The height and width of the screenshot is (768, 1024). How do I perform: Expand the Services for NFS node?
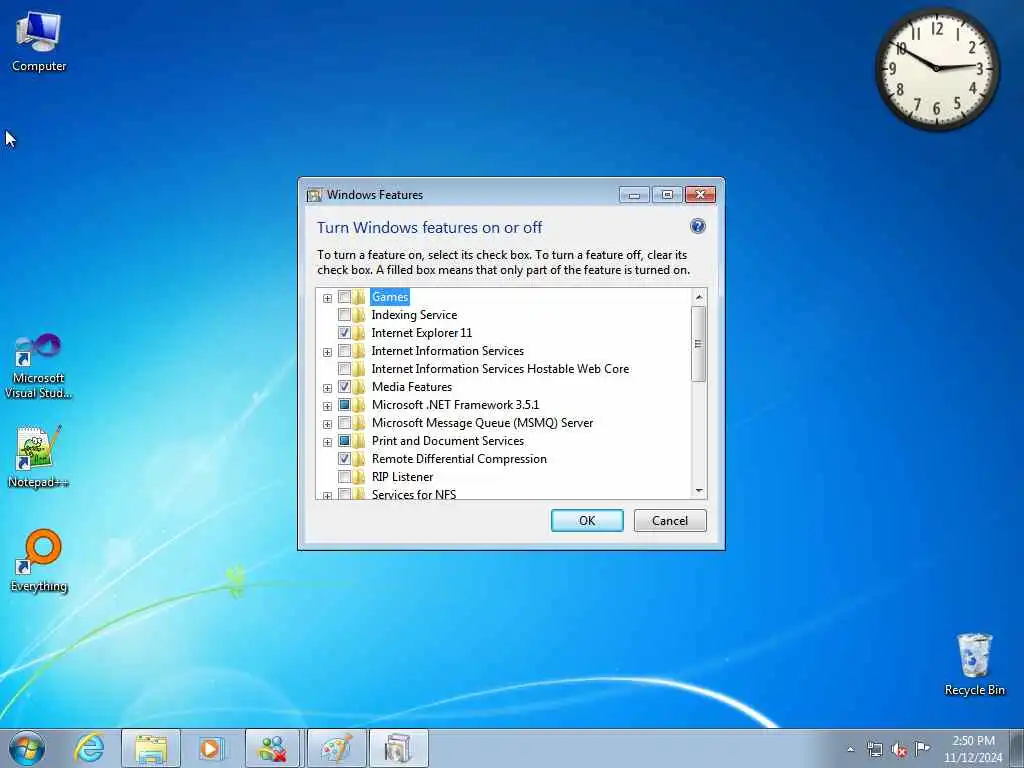point(327,496)
